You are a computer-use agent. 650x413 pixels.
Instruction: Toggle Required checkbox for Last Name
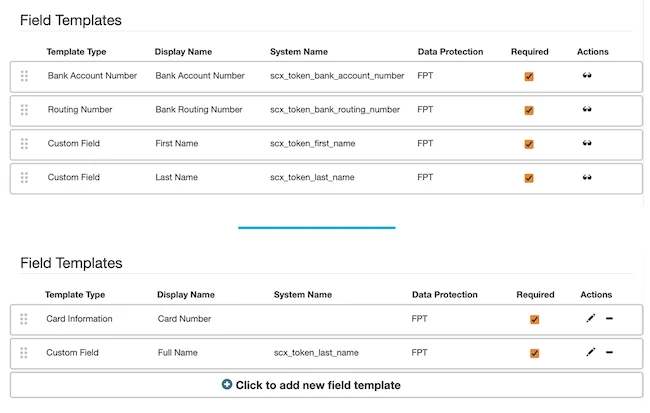[x=529, y=178]
